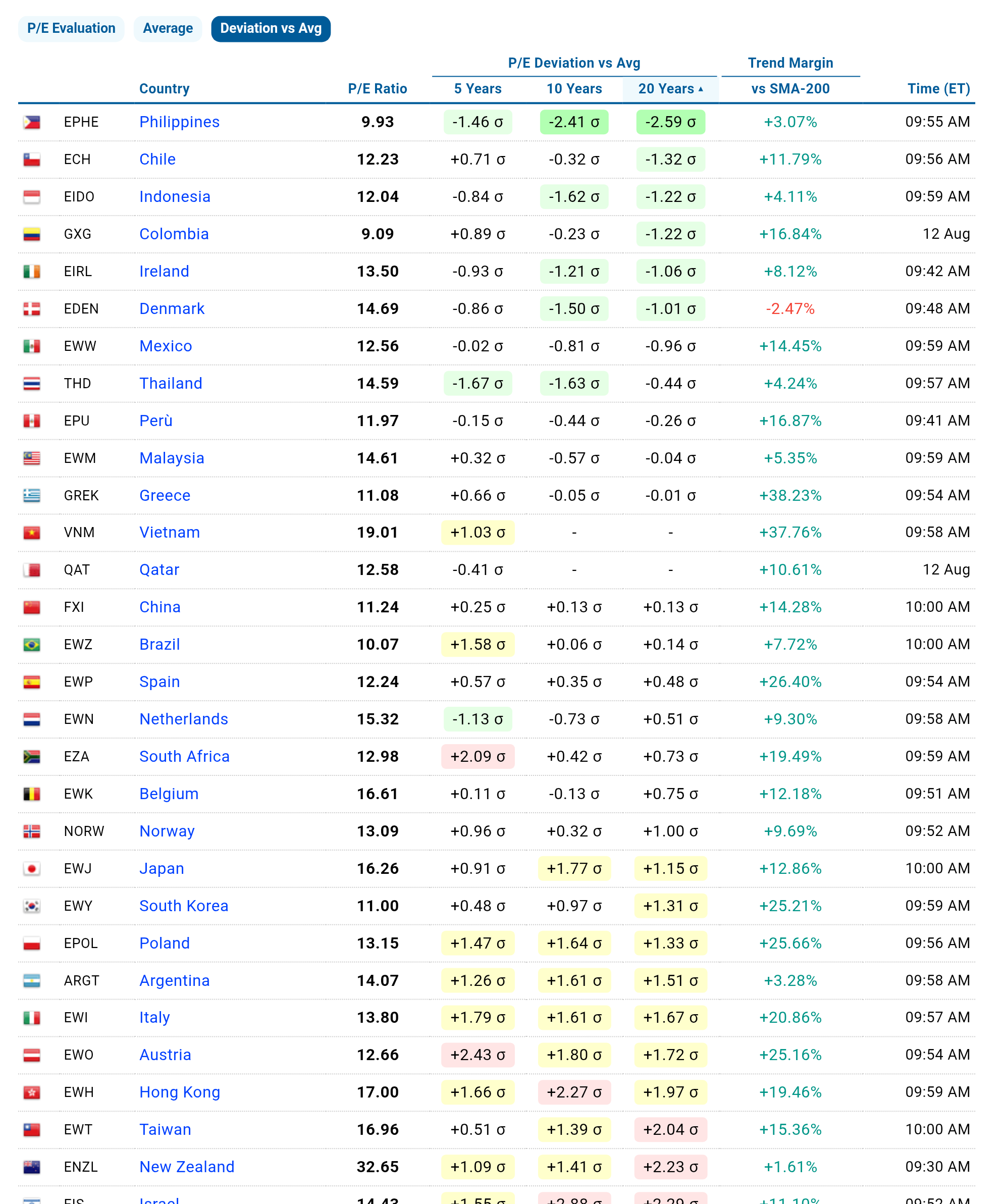Image resolution: width=1003 pixels, height=1204 pixels.
Task: Click the New Zealand flag icon
Action: coord(31,1167)
